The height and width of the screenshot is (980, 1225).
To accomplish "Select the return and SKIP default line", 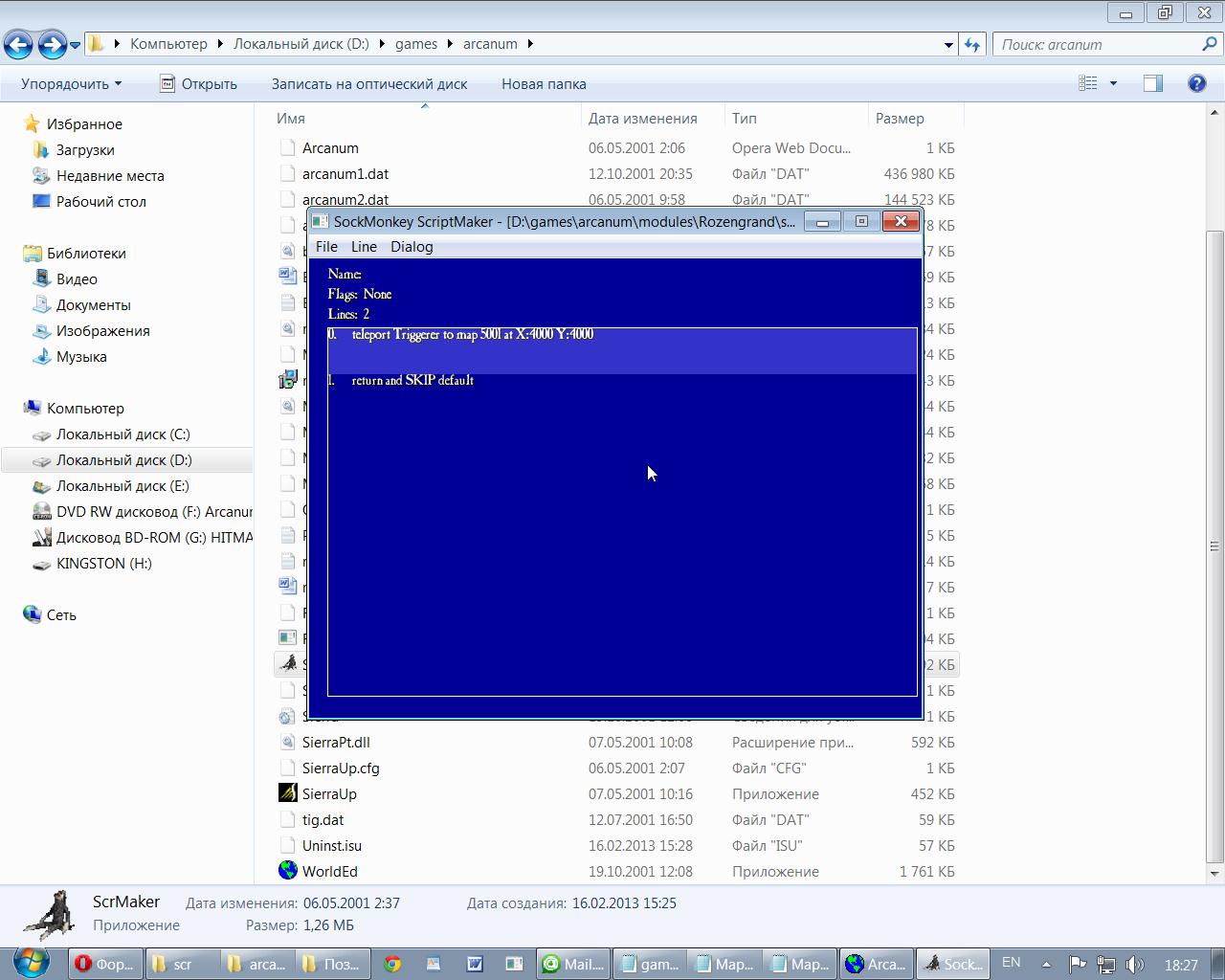I will pyautogui.click(x=412, y=381).
